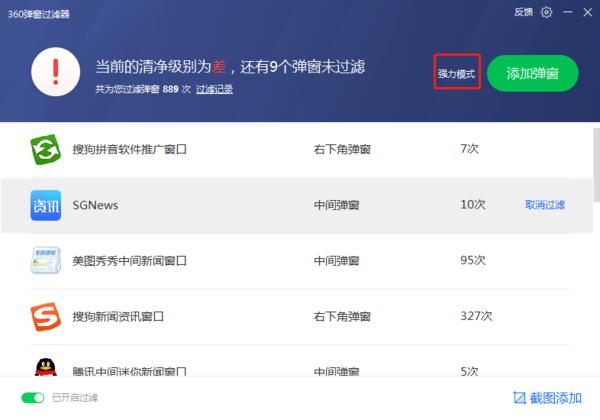Click the vertical list scrollbar thumb
Image resolution: width=600 pixels, height=420 pixels.
tap(597, 165)
